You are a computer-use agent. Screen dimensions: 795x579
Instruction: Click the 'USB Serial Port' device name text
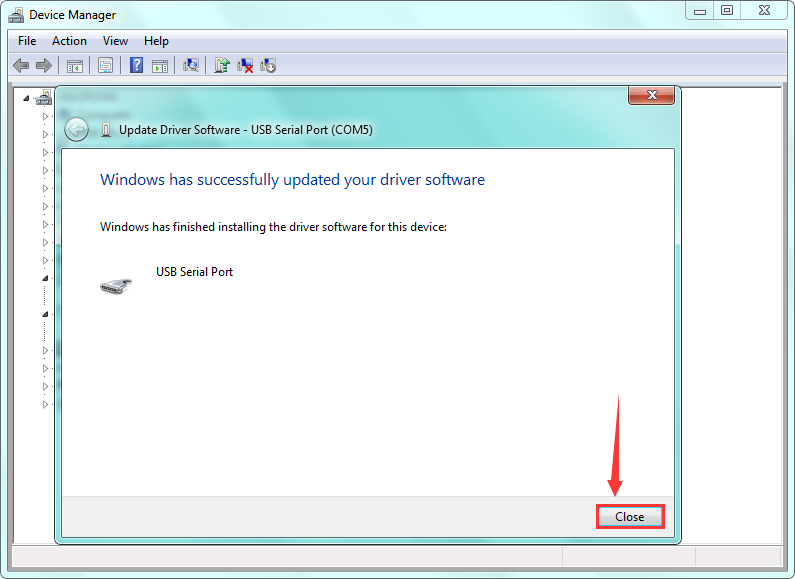tap(194, 272)
